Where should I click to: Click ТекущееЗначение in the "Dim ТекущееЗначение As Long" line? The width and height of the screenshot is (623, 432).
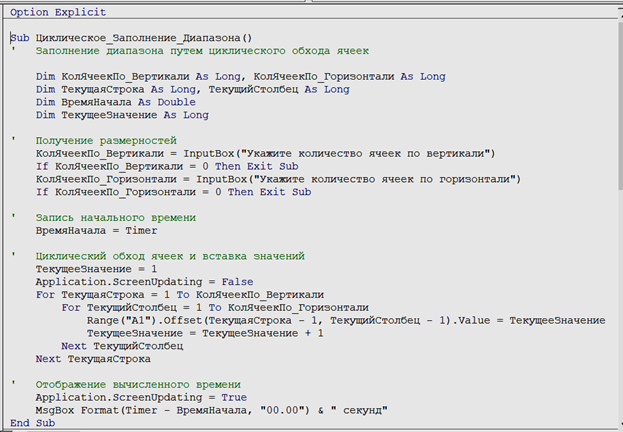coord(109,115)
